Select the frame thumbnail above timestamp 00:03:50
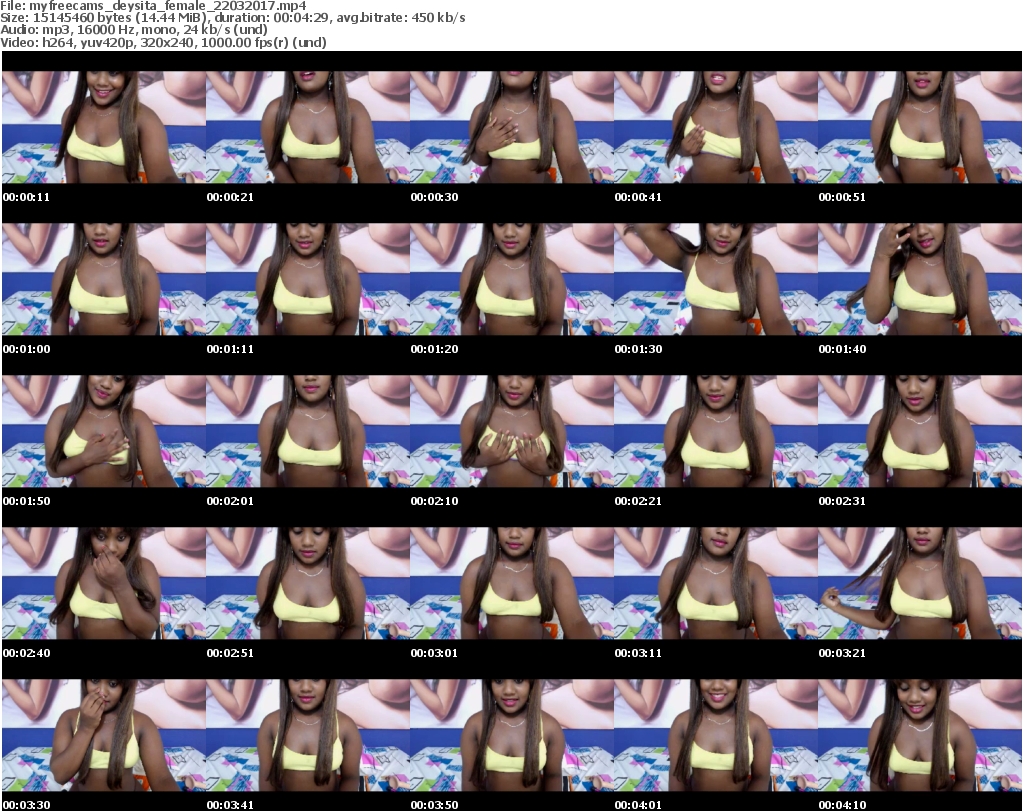Viewport: 1024px width, 811px height. 512,735
